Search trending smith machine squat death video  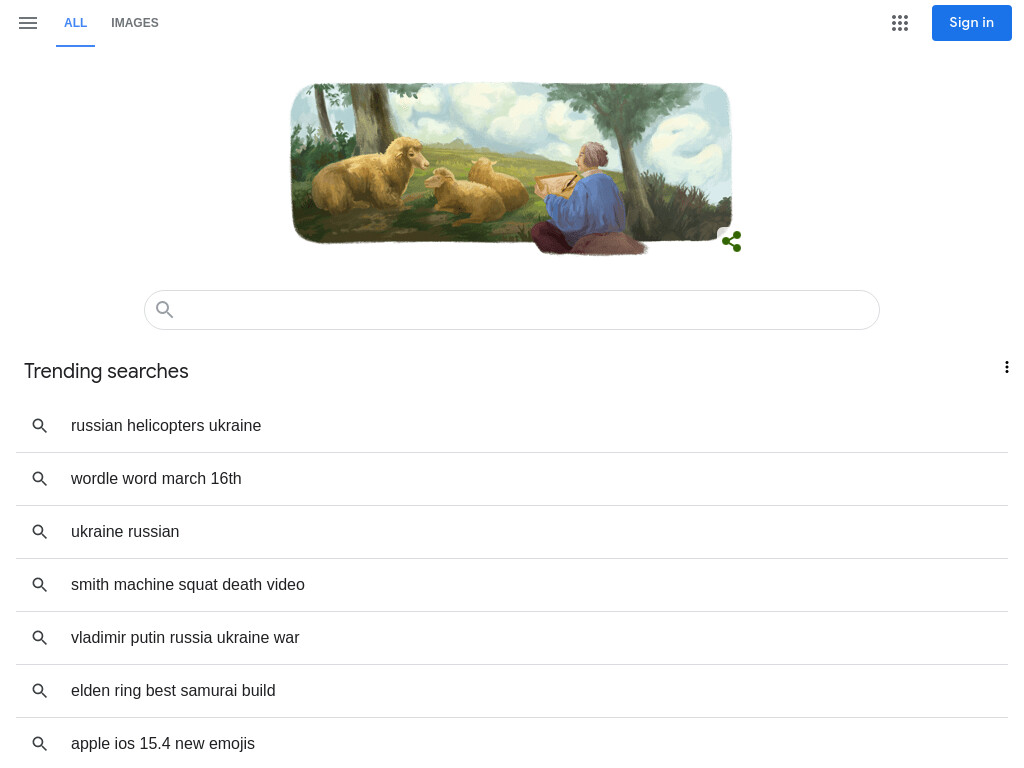click(512, 584)
